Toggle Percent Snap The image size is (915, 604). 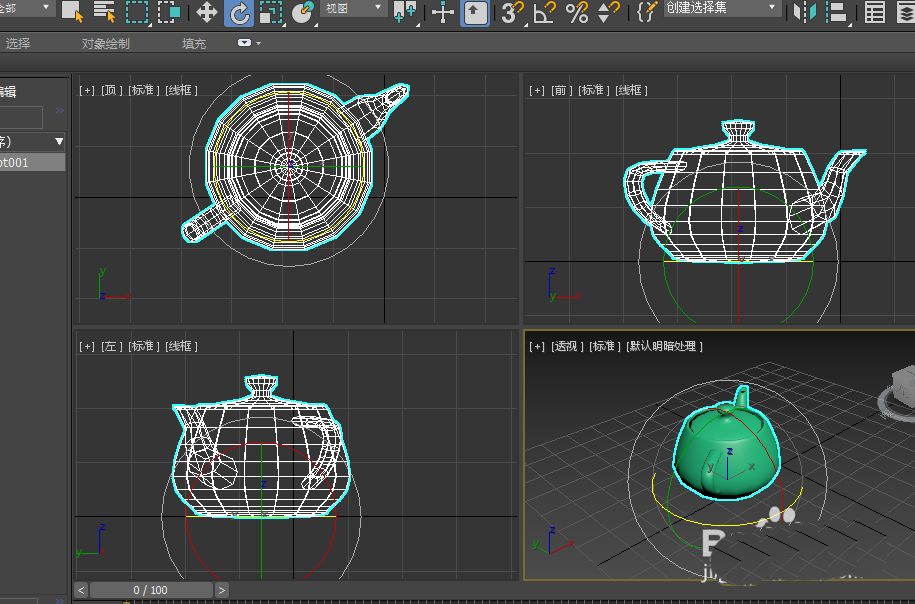(576, 12)
